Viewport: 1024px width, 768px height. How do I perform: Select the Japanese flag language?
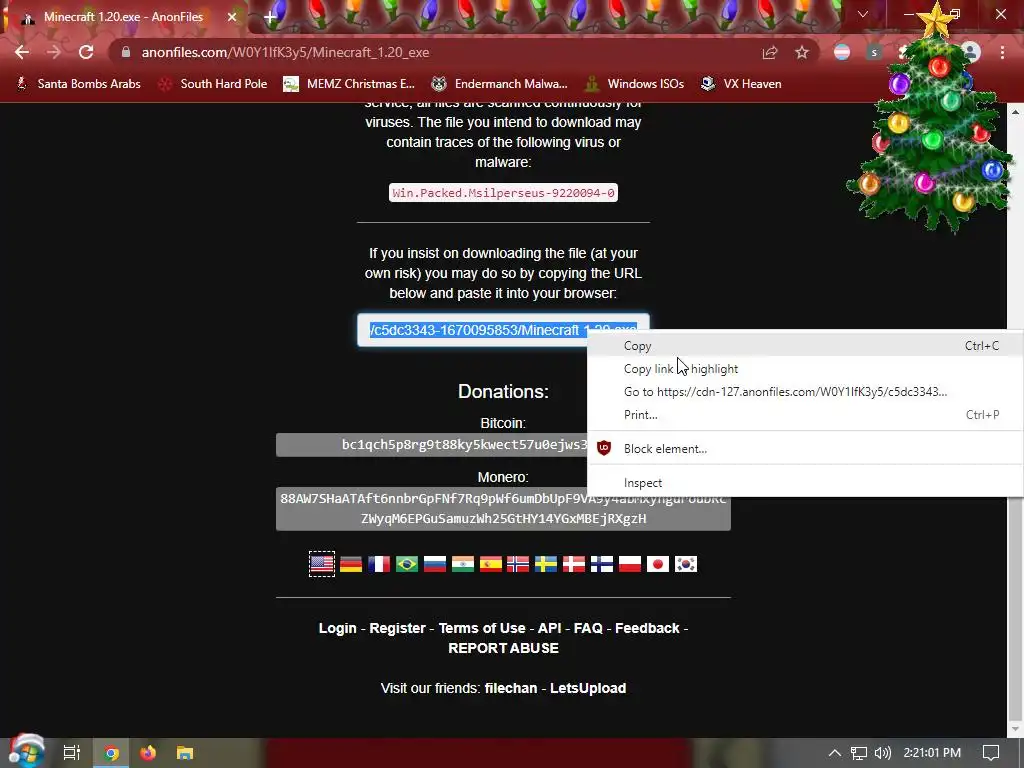658,564
